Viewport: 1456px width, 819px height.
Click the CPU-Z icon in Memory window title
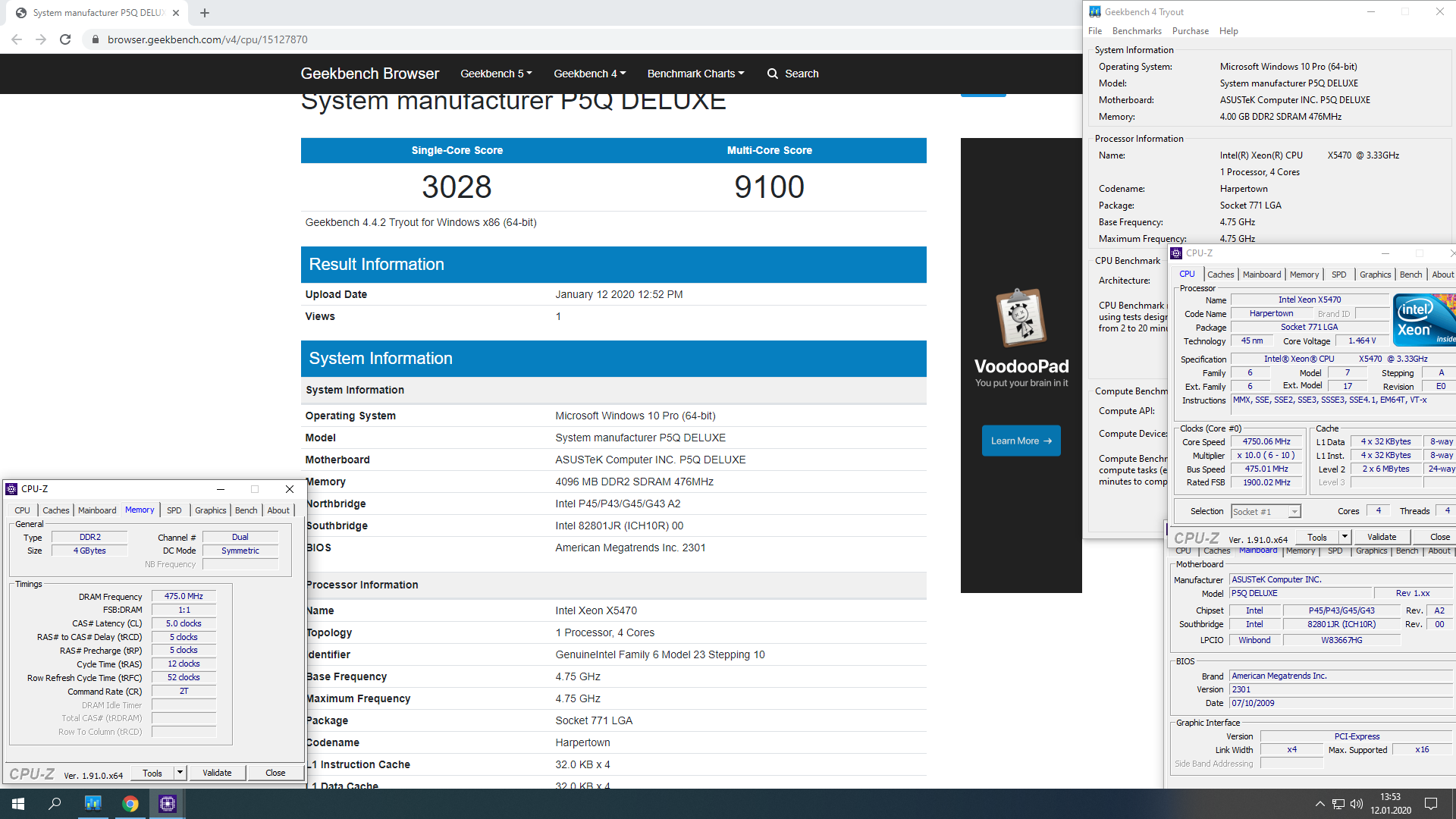click(11, 489)
